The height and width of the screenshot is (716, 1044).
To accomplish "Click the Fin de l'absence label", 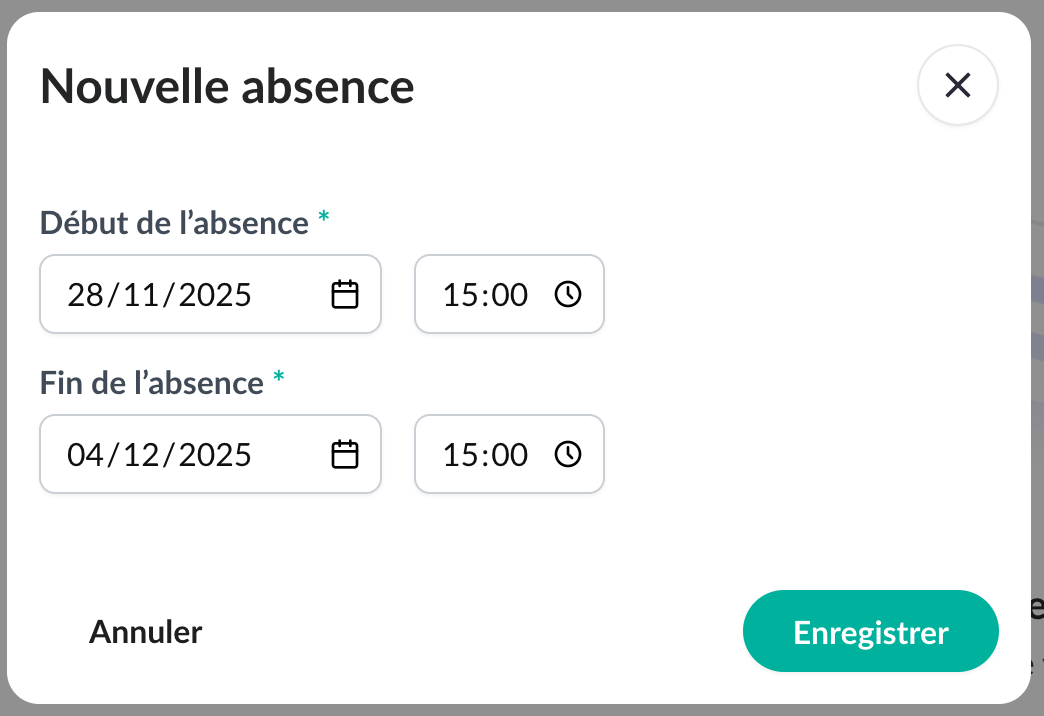I will coord(152,383).
